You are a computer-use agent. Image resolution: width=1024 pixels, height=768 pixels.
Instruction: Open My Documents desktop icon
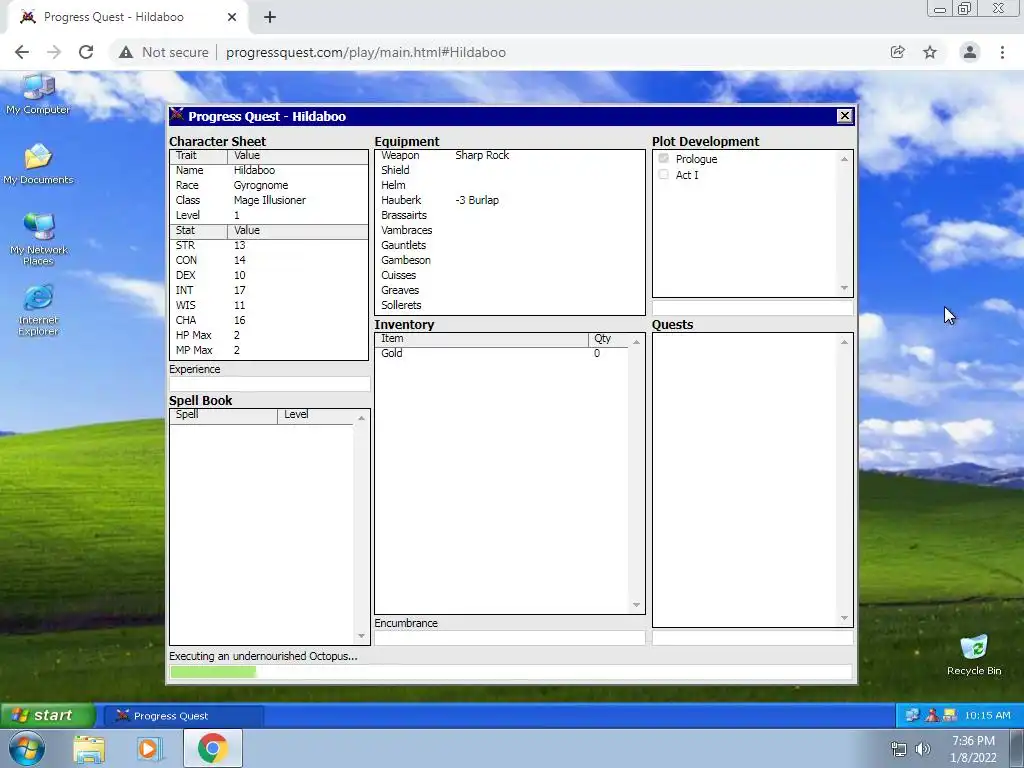tap(38, 163)
